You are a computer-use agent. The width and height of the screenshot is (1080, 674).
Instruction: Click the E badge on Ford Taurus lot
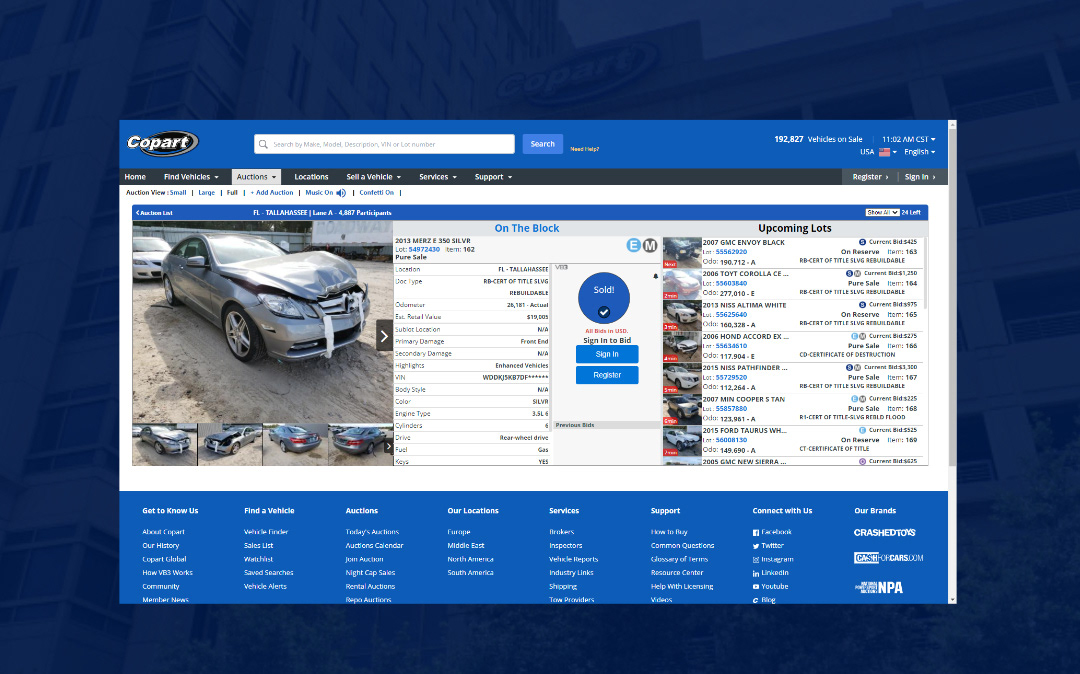(x=862, y=430)
